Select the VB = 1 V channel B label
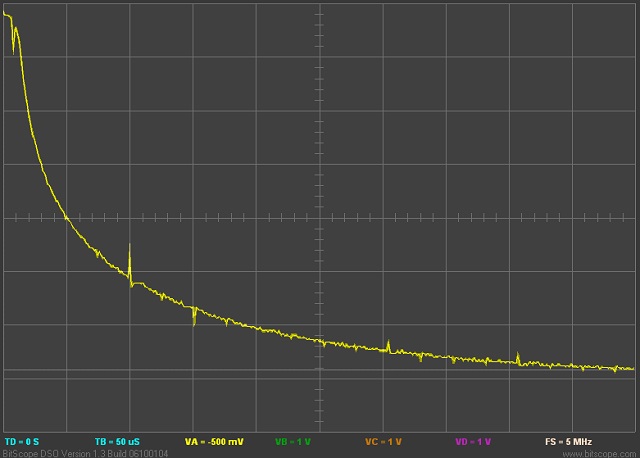The image size is (640, 458). (293, 442)
